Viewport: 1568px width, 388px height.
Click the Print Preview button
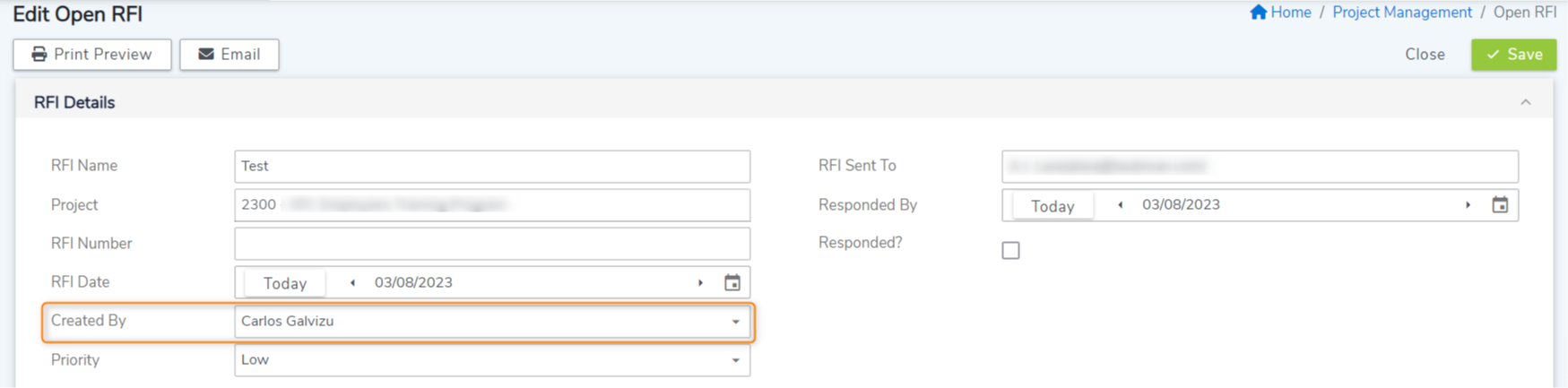(92, 55)
